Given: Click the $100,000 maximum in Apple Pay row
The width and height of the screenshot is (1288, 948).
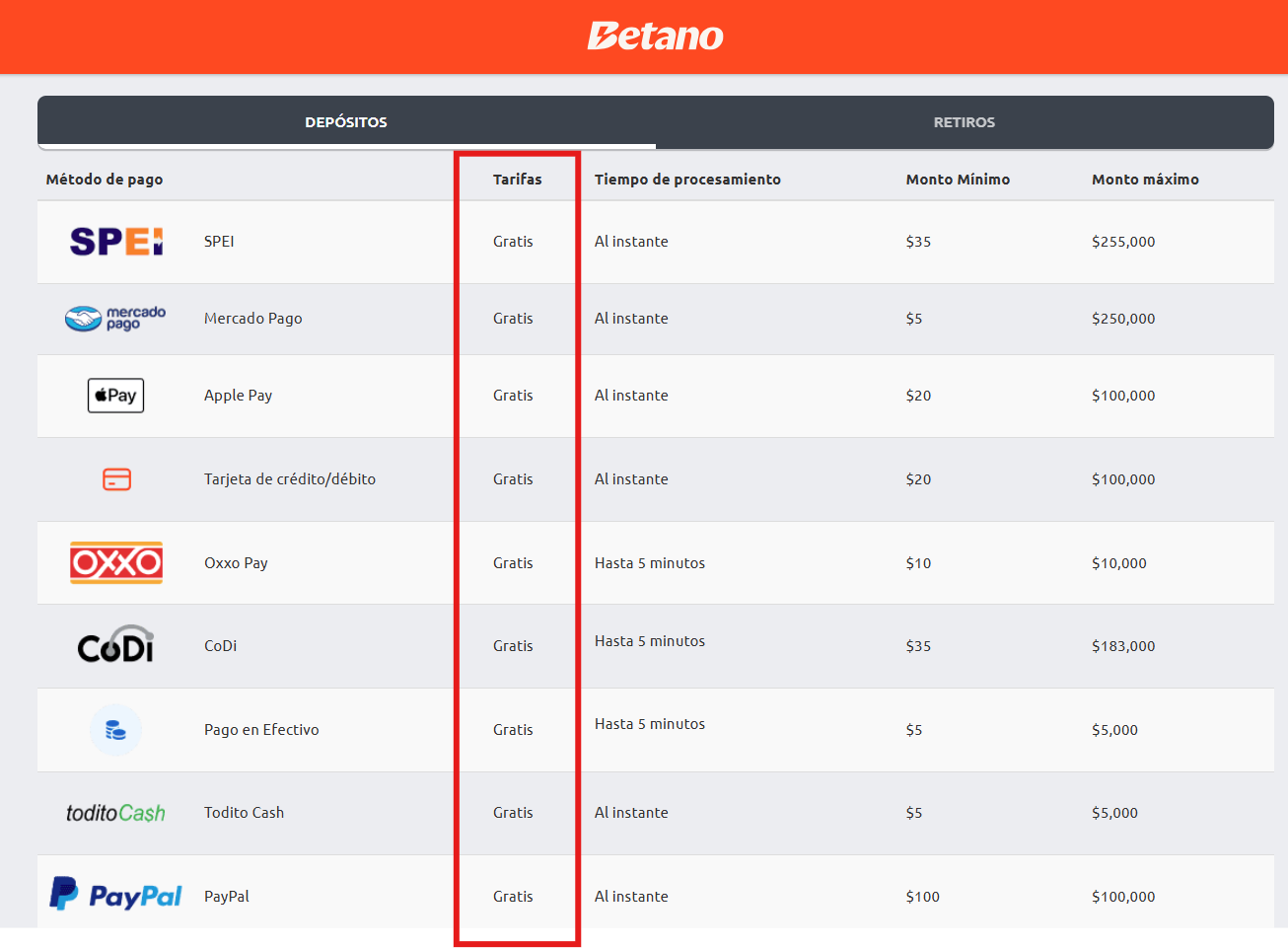Looking at the screenshot, I should point(1123,396).
